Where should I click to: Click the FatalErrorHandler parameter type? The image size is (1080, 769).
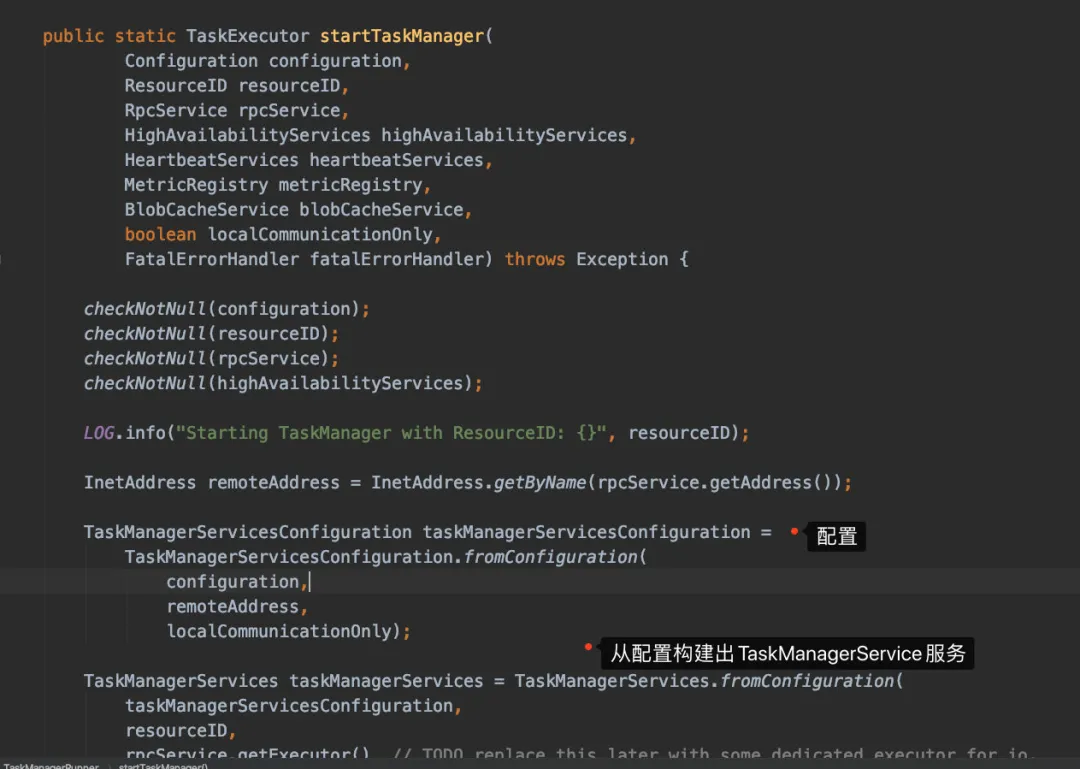(x=211, y=259)
